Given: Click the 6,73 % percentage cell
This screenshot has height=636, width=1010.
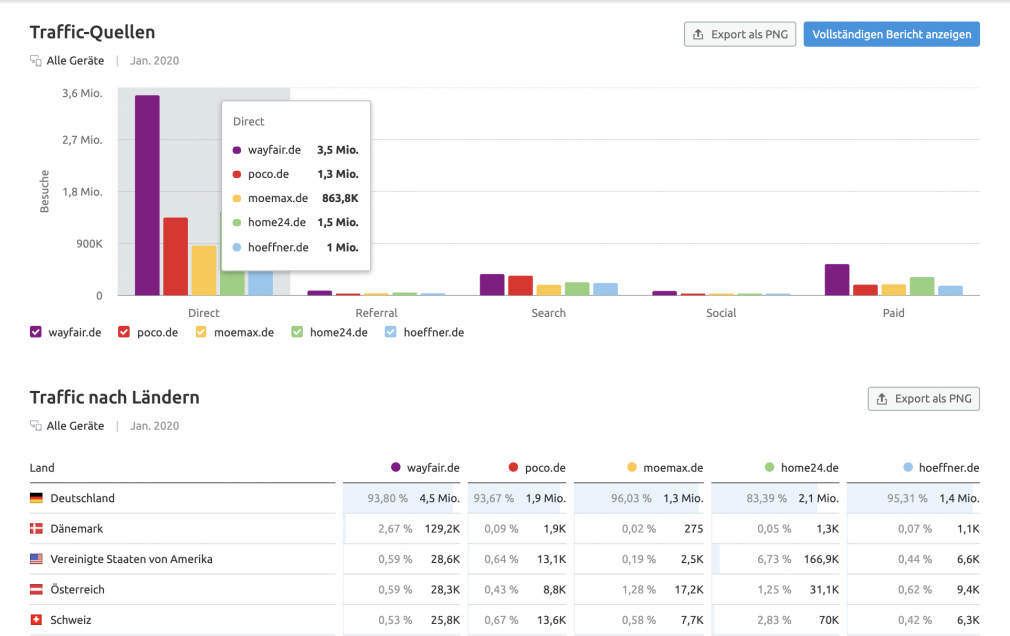Looking at the screenshot, I should click(774, 559).
